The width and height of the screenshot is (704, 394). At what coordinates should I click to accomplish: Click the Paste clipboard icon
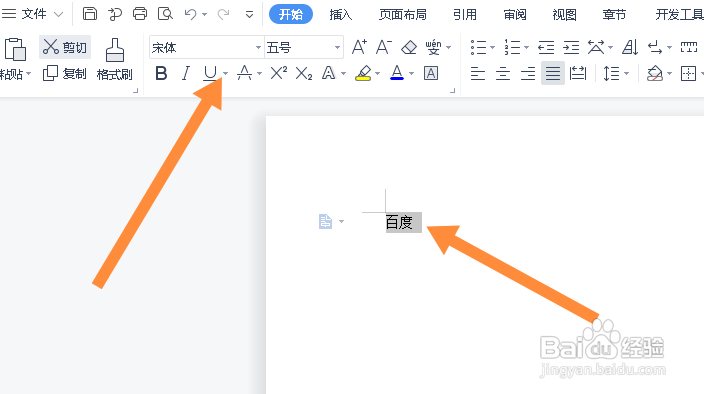(15, 49)
